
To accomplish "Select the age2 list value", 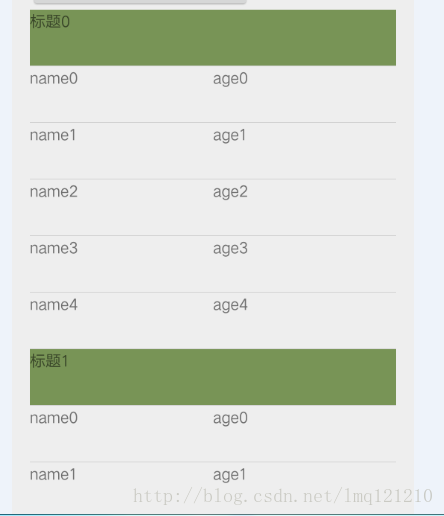I will click(230, 192).
